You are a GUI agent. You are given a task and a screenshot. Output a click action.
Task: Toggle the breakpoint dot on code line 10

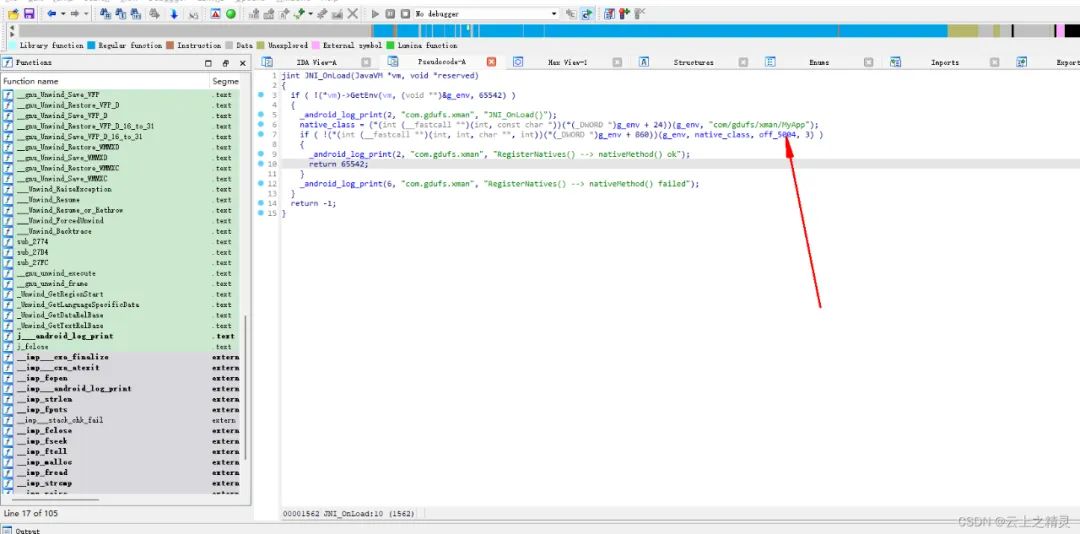(261, 164)
